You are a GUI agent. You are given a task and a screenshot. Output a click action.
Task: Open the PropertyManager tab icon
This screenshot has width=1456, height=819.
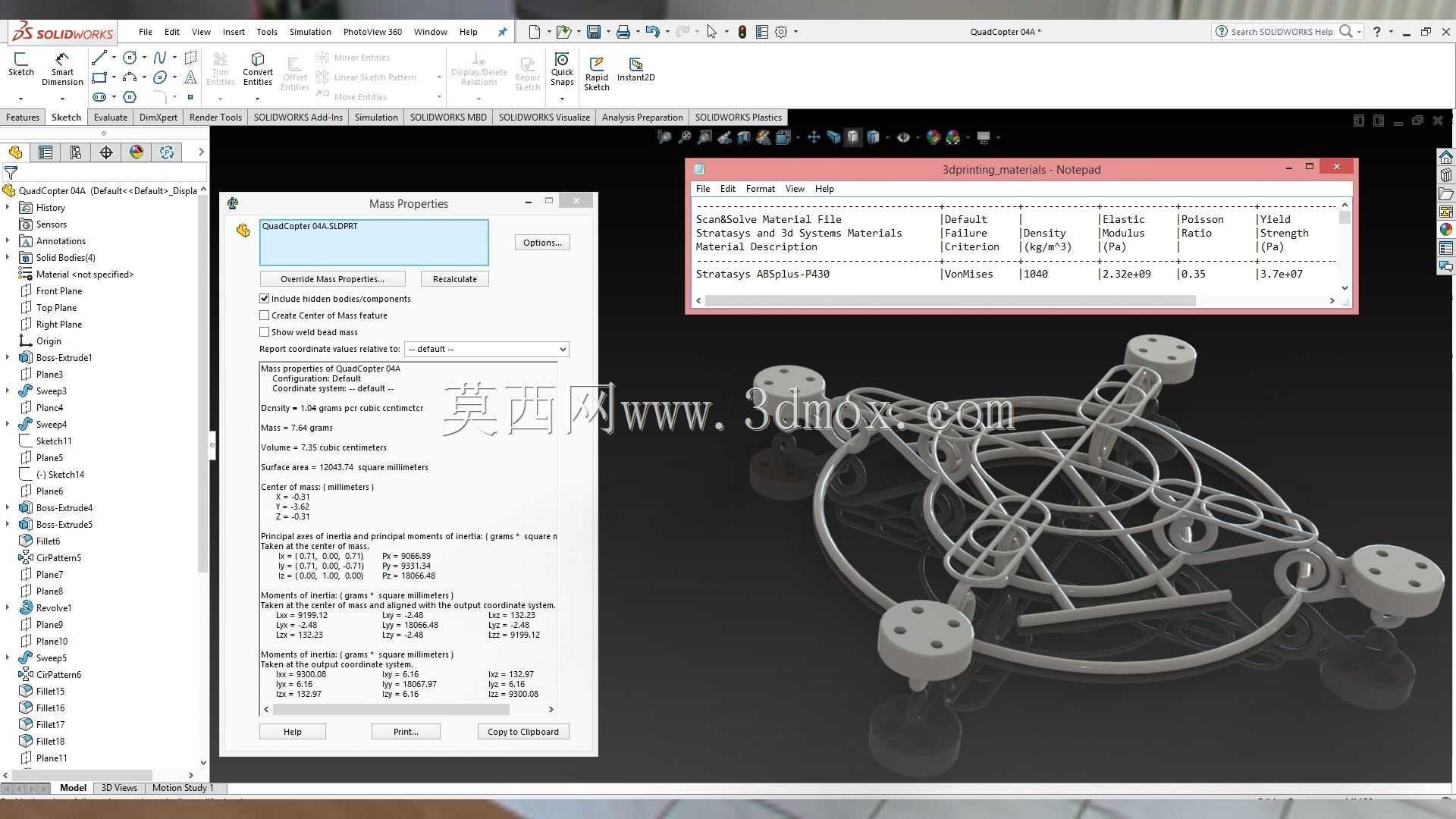[45, 152]
